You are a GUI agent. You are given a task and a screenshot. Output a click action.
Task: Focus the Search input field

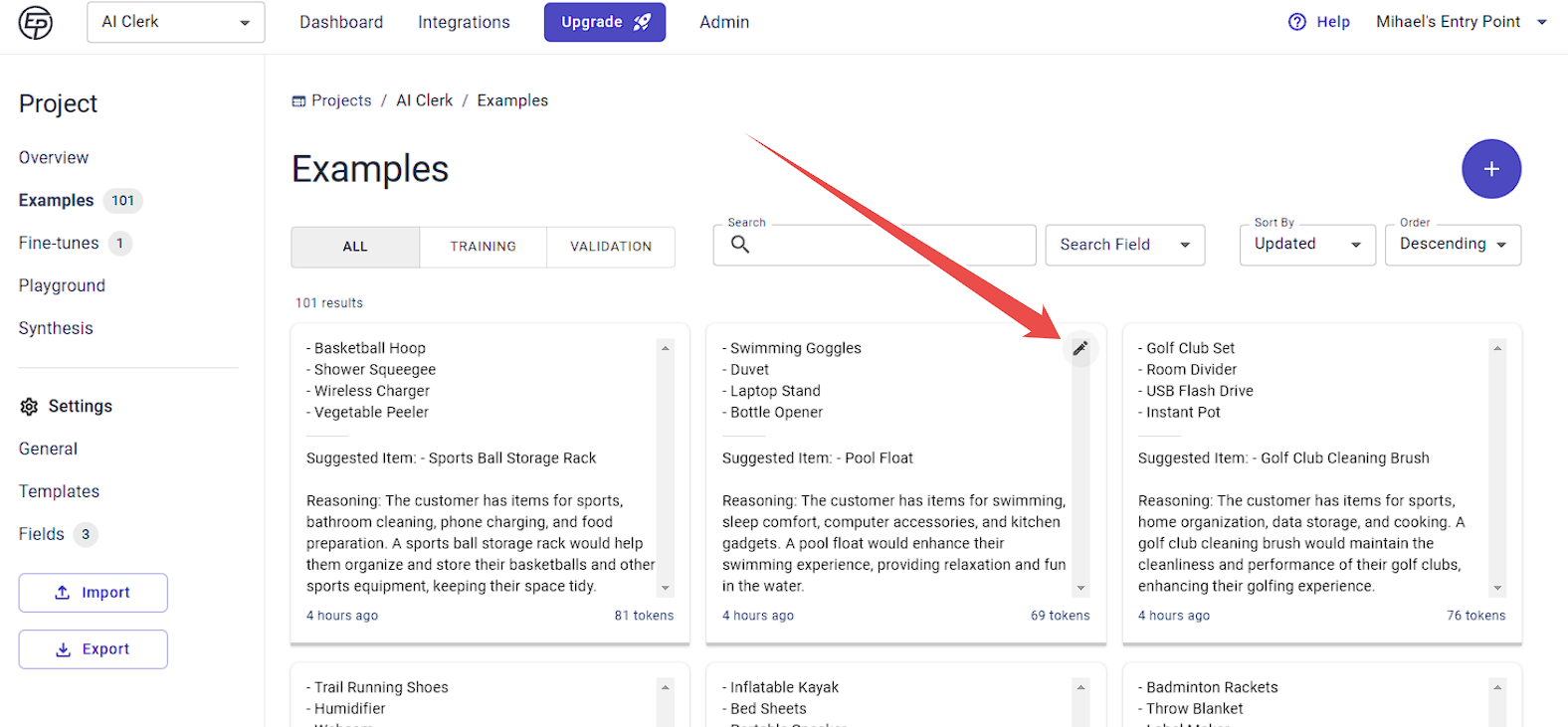(x=875, y=245)
